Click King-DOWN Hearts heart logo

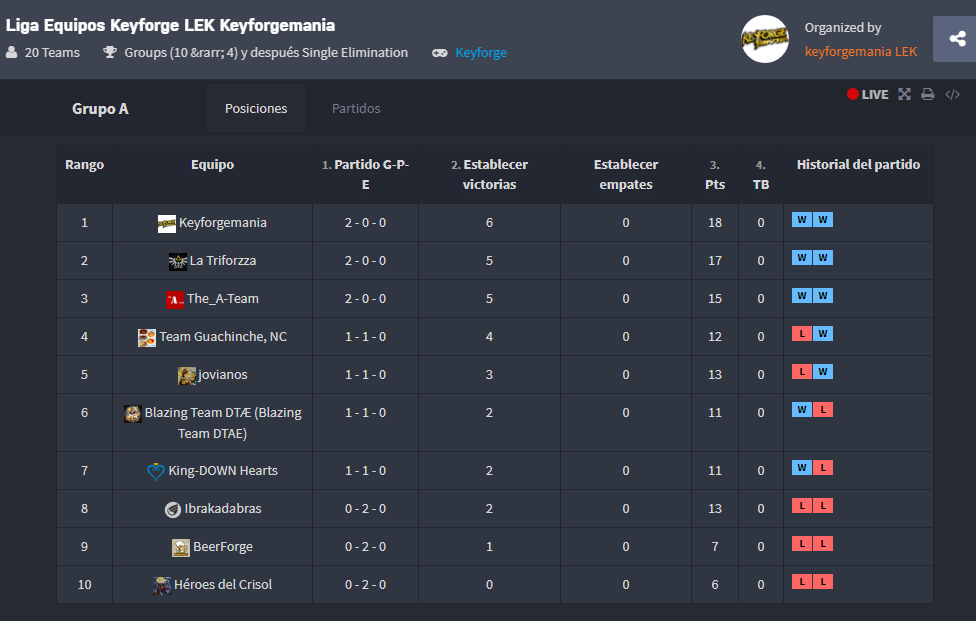point(156,471)
